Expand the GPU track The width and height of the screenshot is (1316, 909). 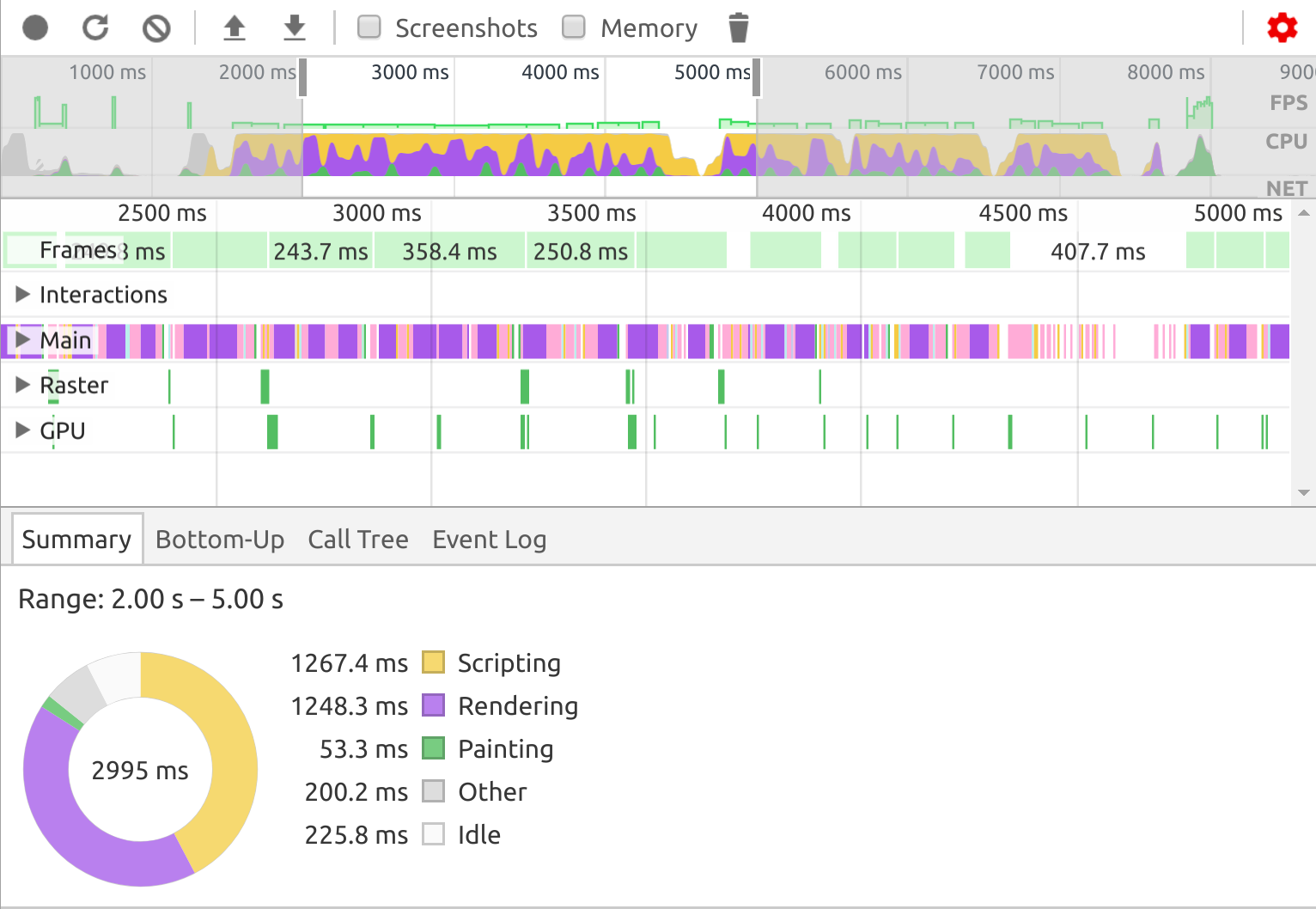(x=23, y=430)
